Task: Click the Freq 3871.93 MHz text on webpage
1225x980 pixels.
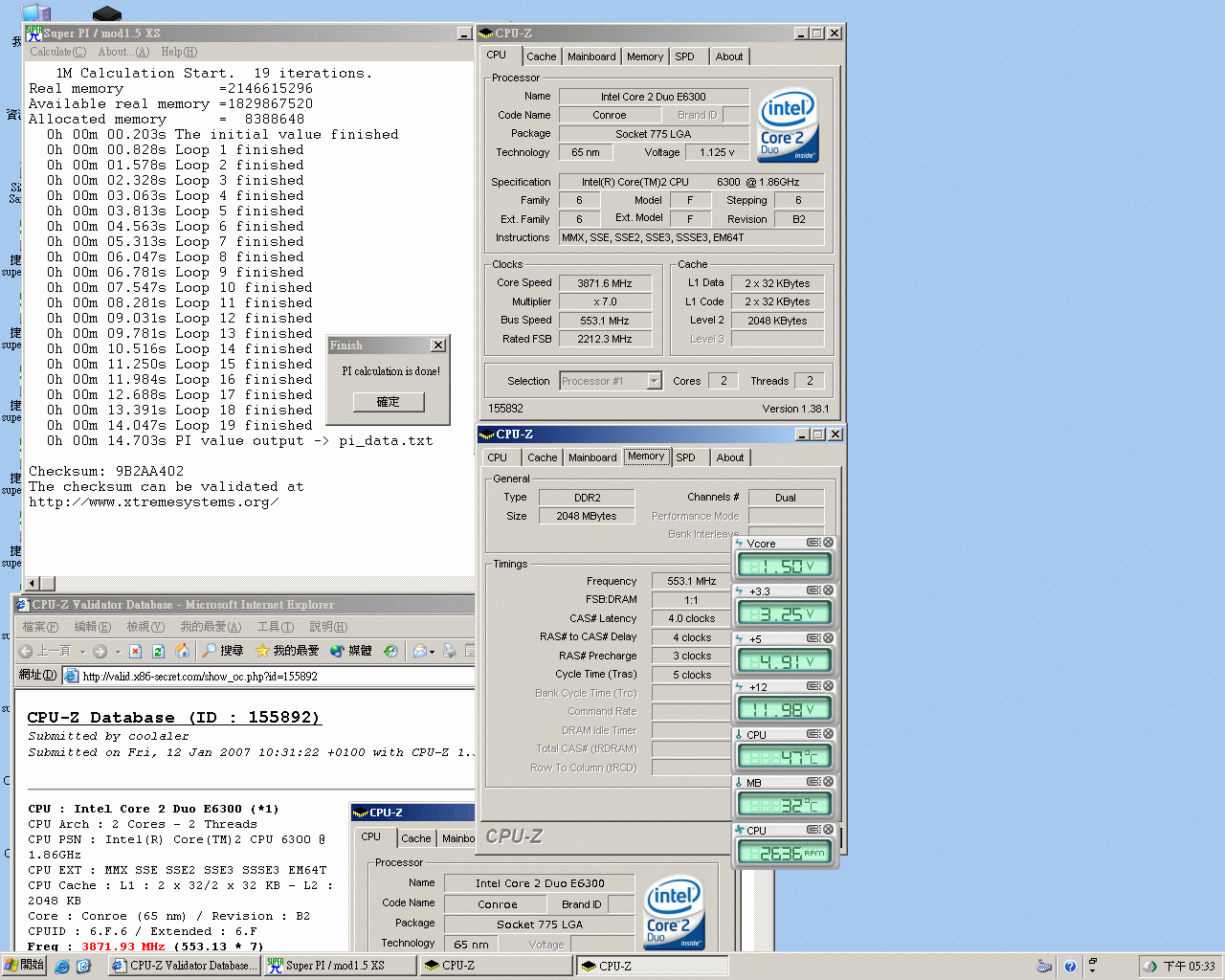Action: [145, 947]
